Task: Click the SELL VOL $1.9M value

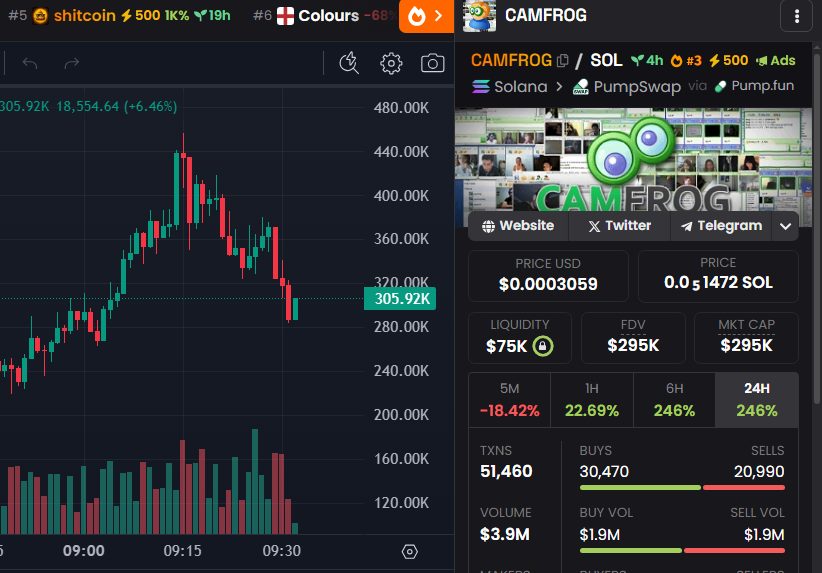Action: point(764,535)
